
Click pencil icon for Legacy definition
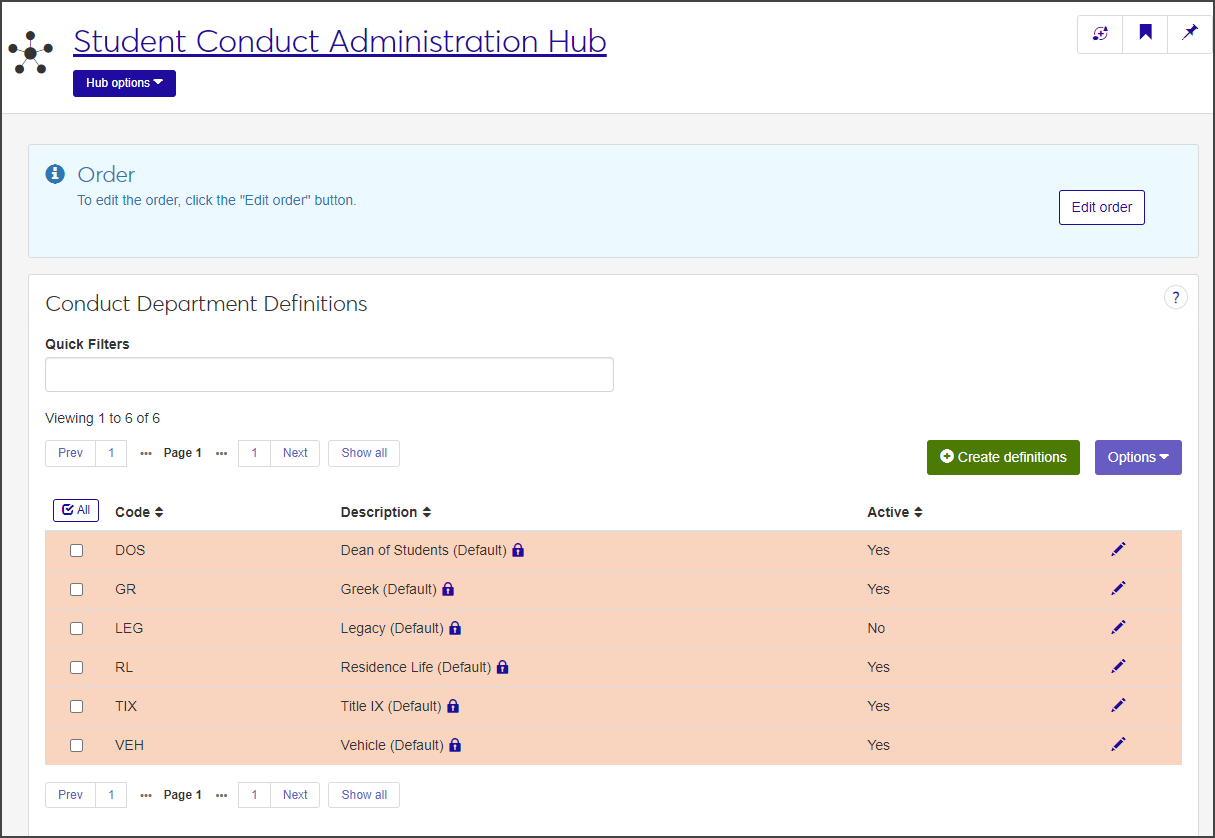click(x=1118, y=627)
